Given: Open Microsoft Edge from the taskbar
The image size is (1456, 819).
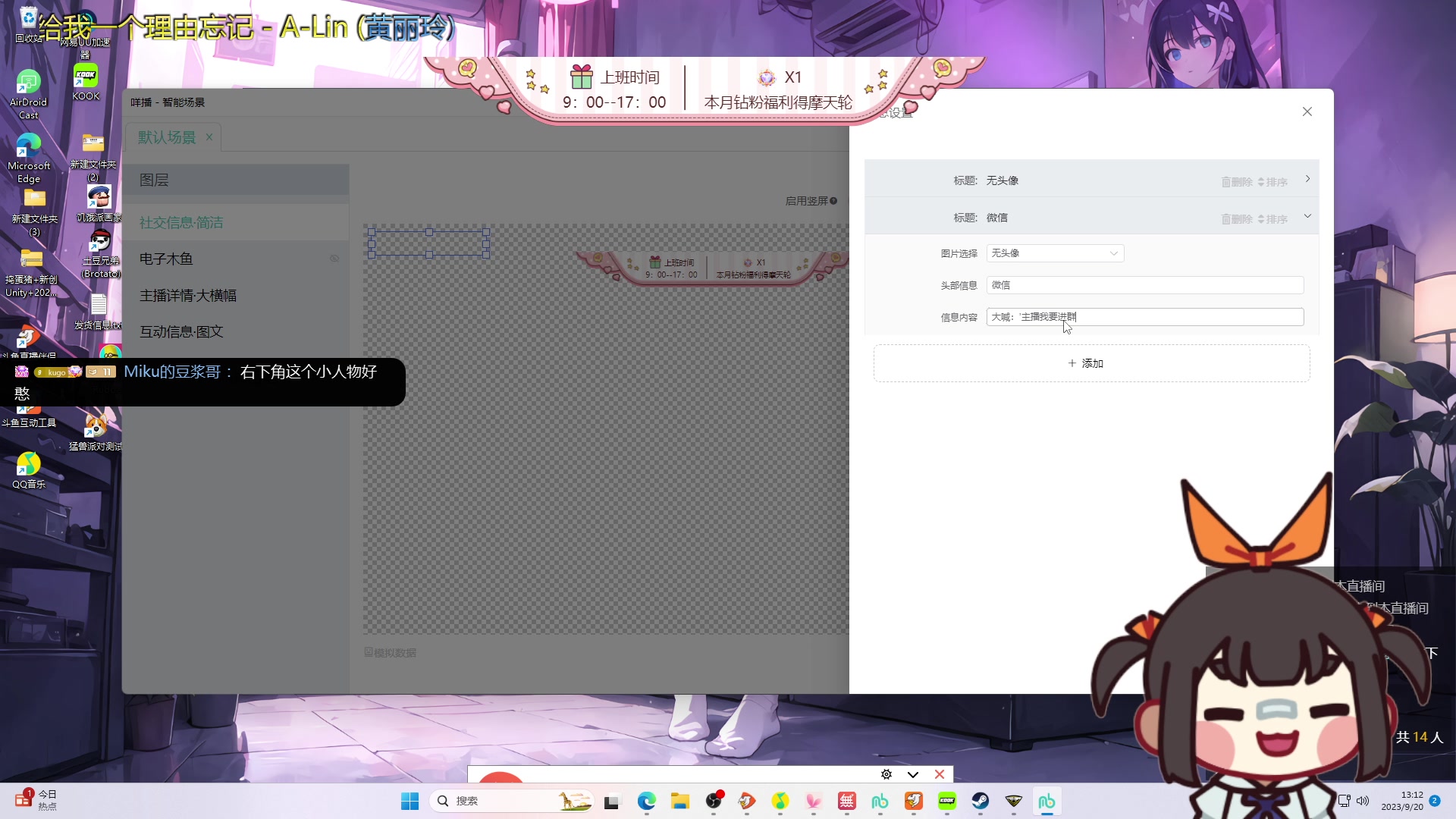Looking at the screenshot, I should [x=646, y=801].
